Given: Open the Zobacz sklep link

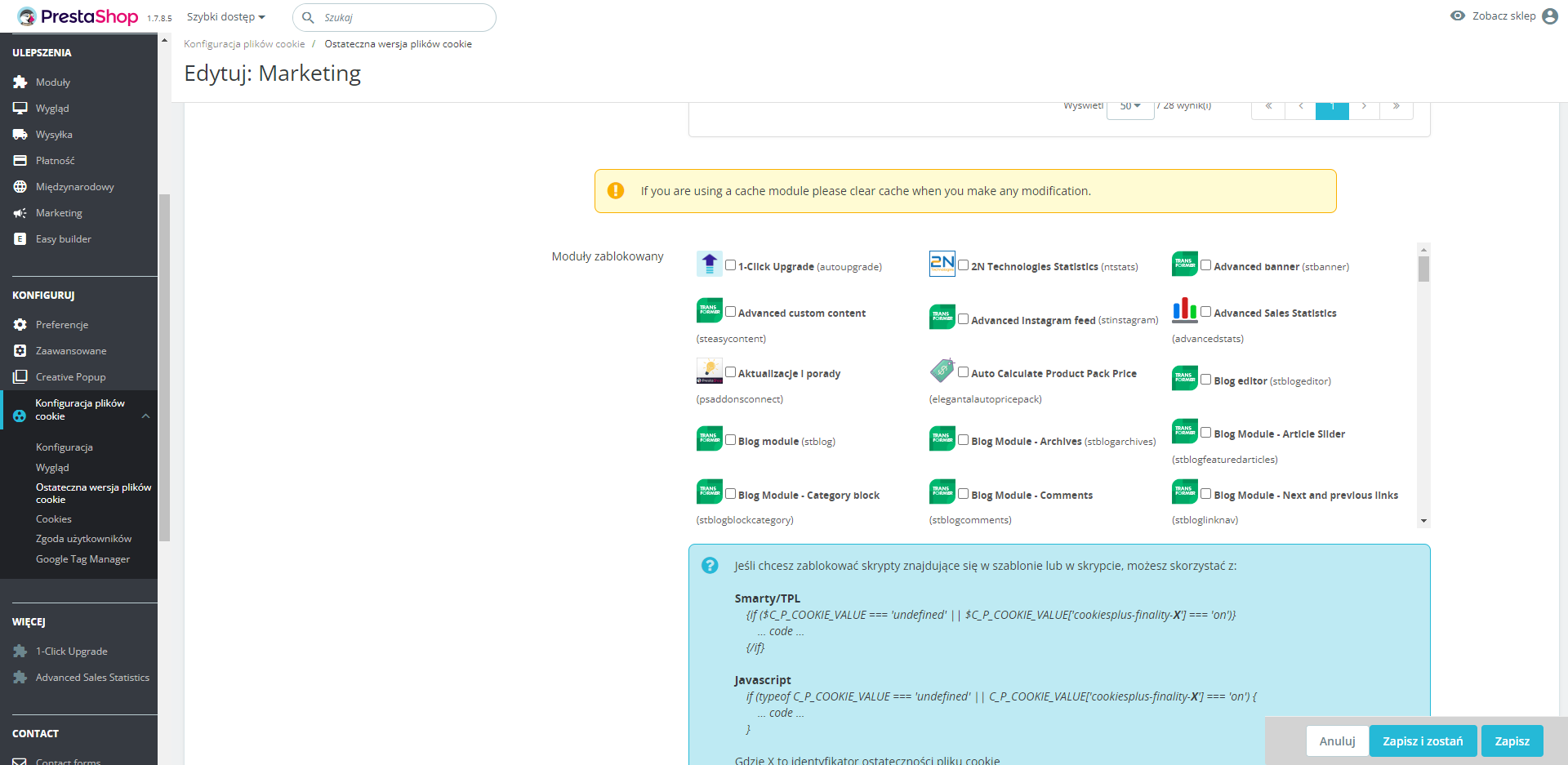Looking at the screenshot, I should click(x=1503, y=16).
